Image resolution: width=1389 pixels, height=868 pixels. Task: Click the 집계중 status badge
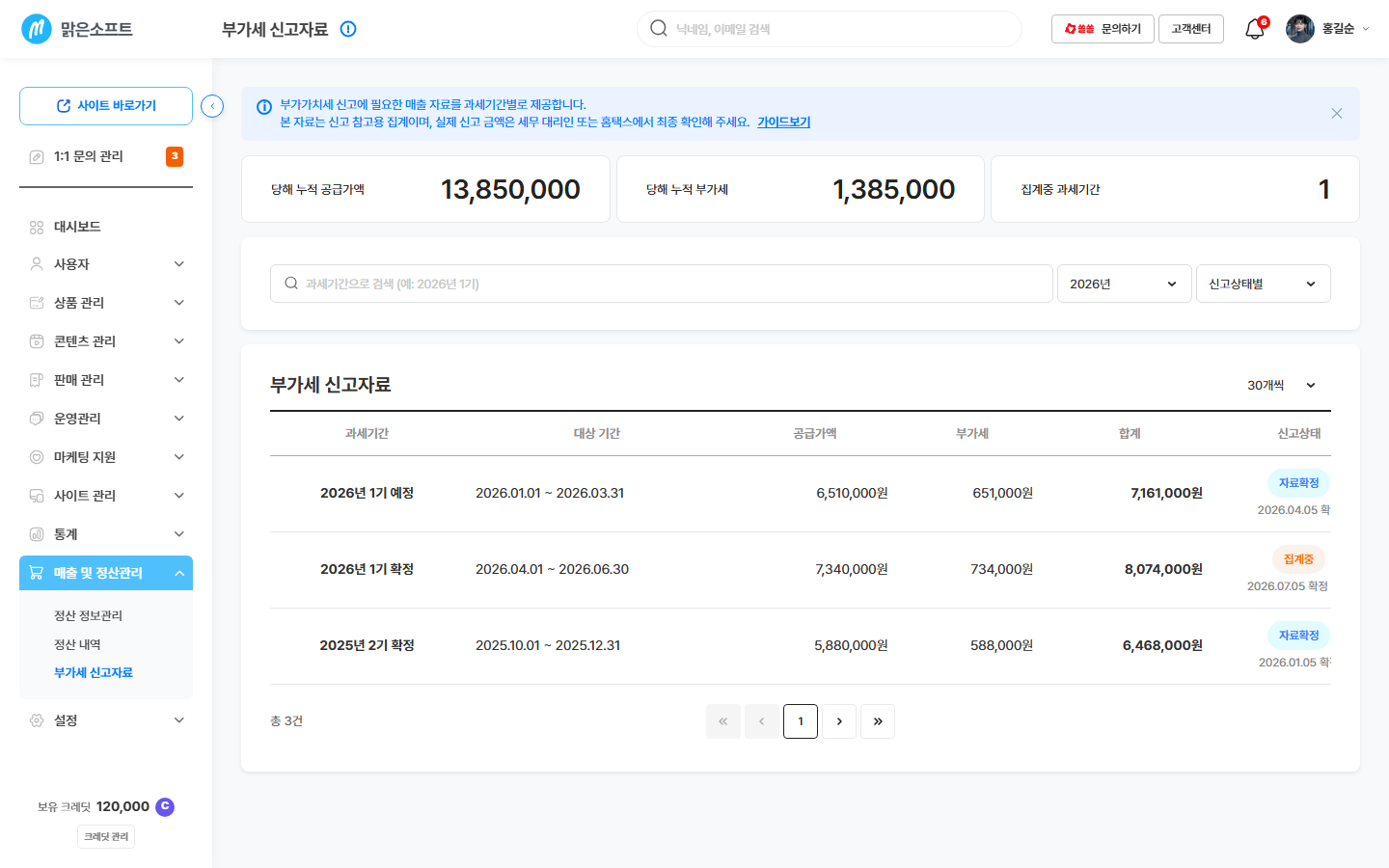[x=1298, y=559]
